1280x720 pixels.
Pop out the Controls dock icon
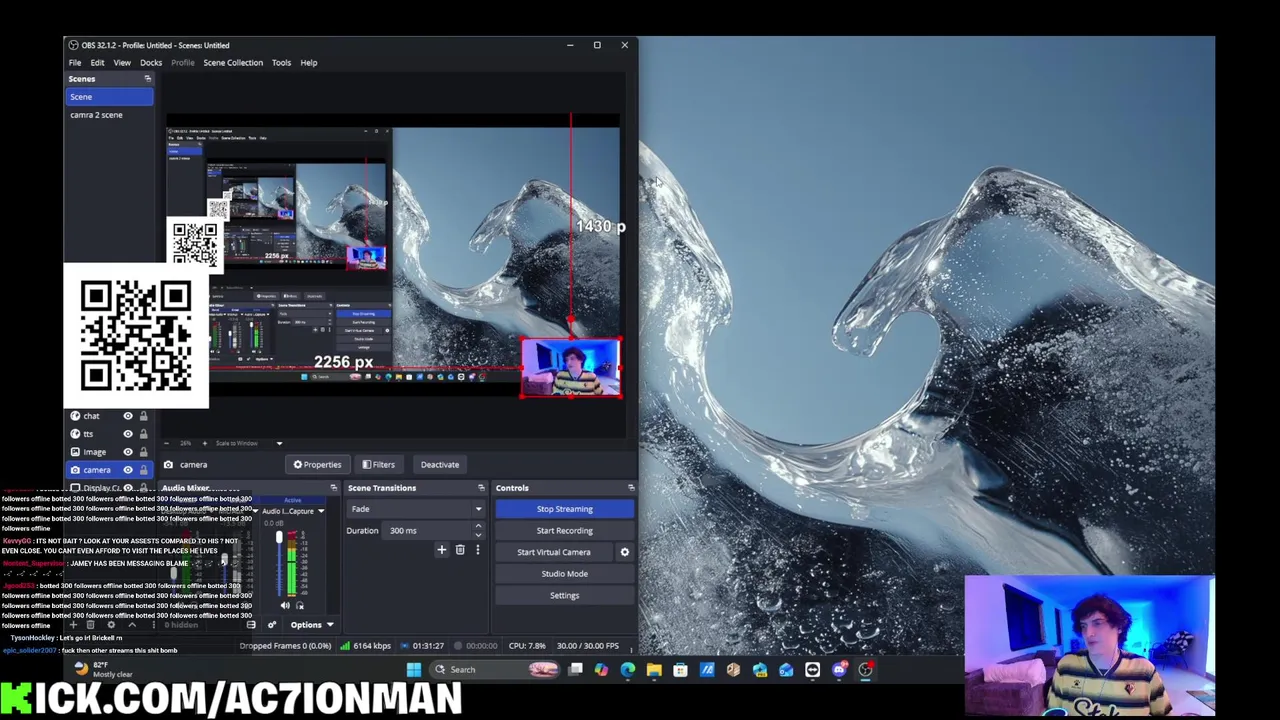[631, 488]
